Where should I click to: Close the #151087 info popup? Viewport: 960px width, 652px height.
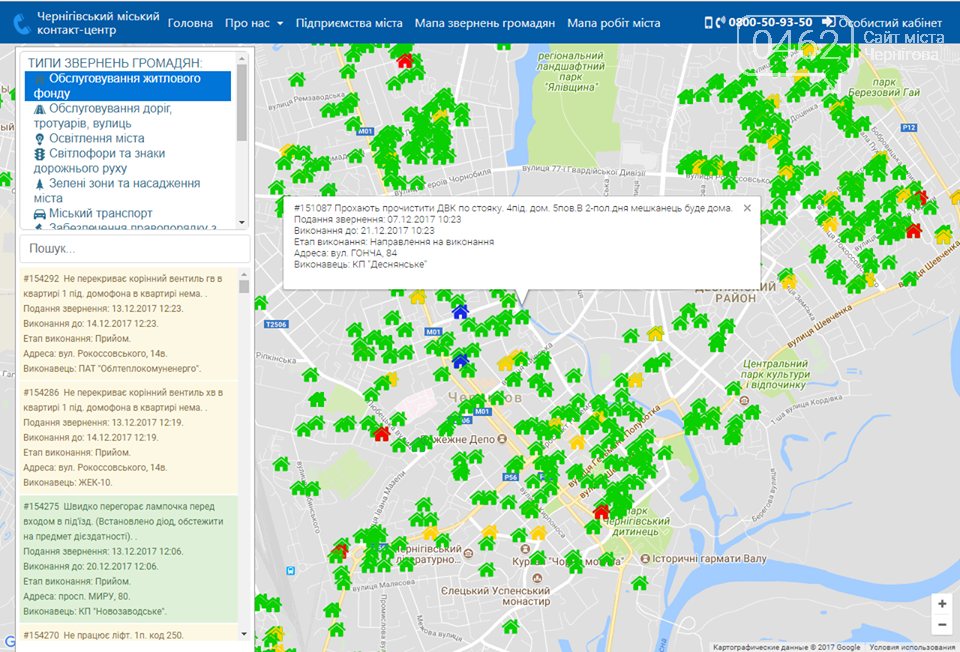pyautogui.click(x=747, y=208)
